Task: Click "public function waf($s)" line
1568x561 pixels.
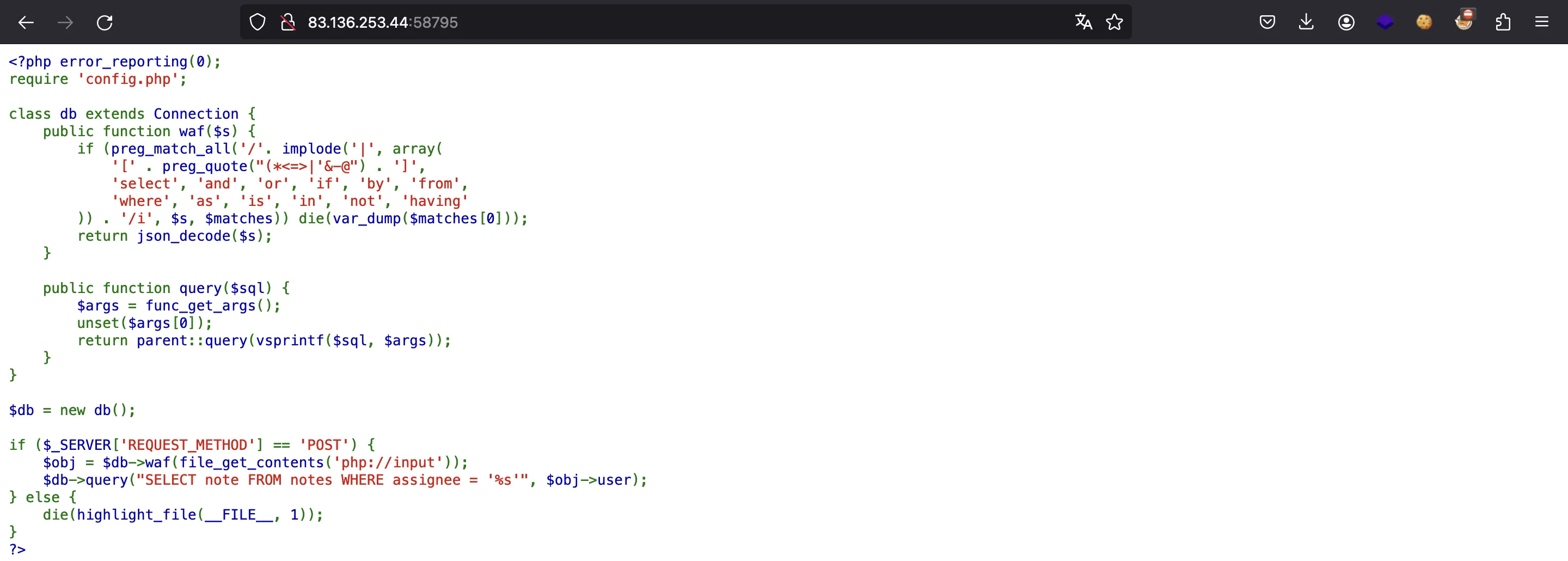Action: pyautogui.click(x=149, y=132)
